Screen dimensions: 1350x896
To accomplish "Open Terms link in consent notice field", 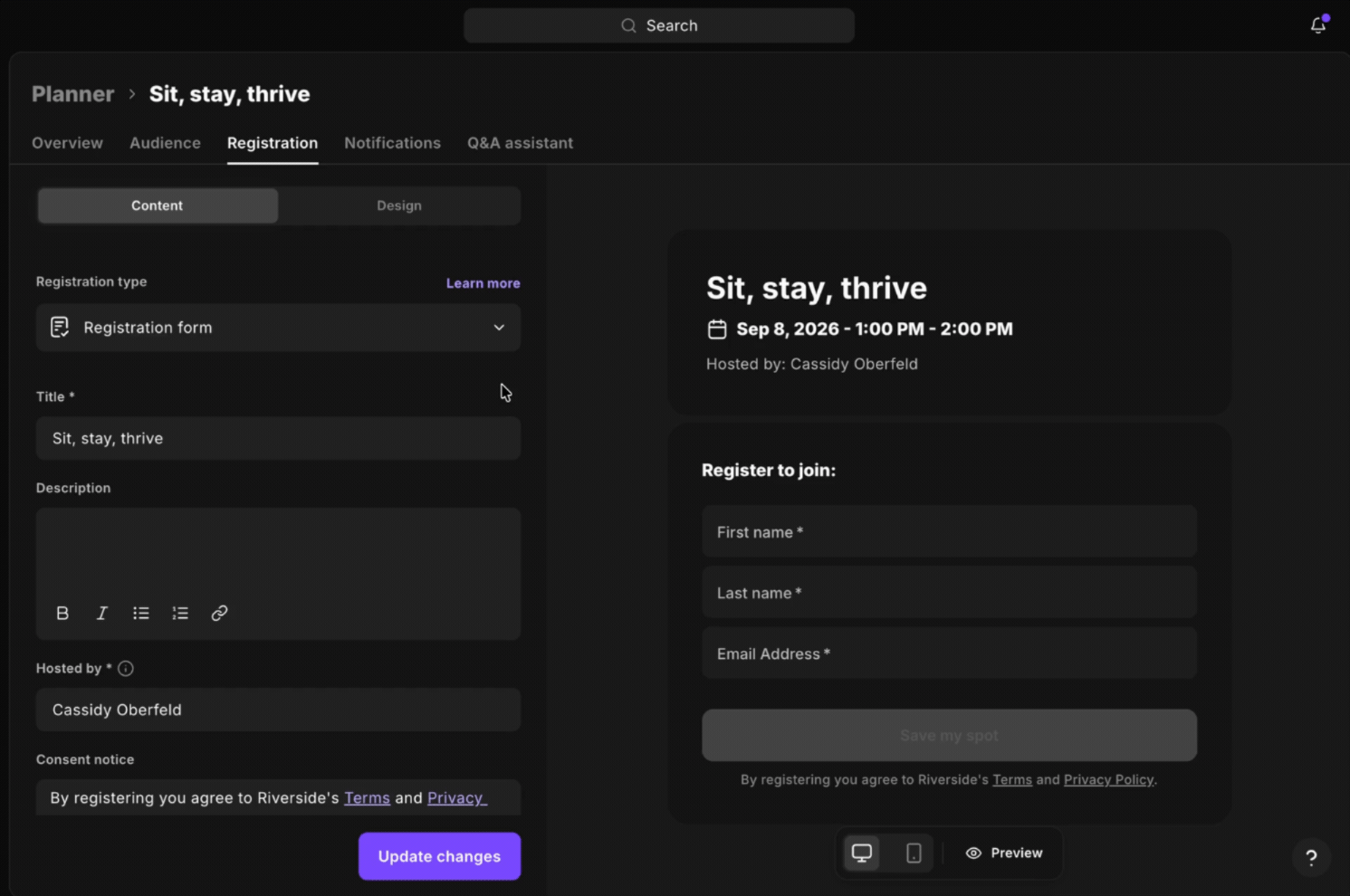I will (x=367, y=797).
